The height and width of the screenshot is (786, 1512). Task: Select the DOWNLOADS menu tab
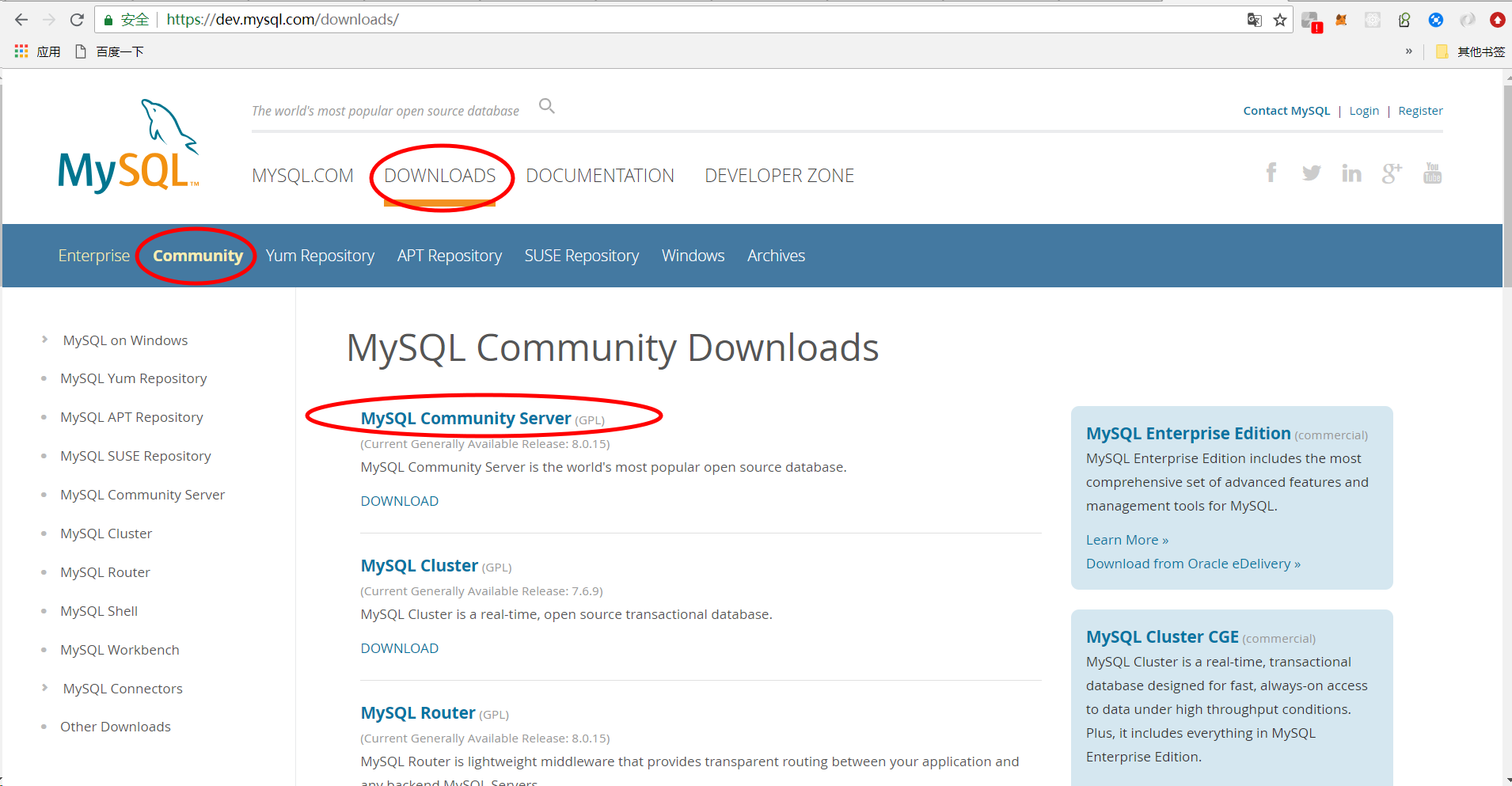(x=439, y=176)
